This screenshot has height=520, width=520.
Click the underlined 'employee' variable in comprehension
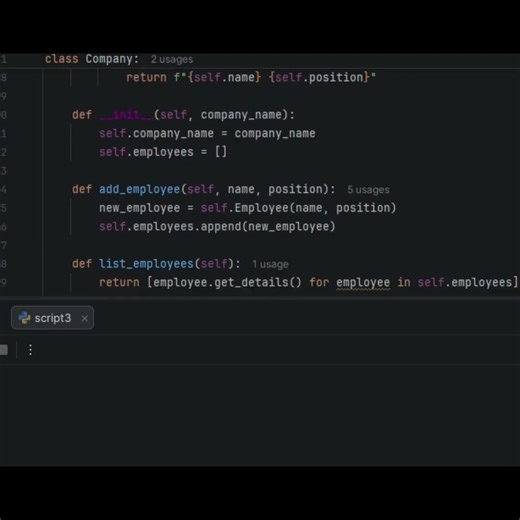click(363, 283)
